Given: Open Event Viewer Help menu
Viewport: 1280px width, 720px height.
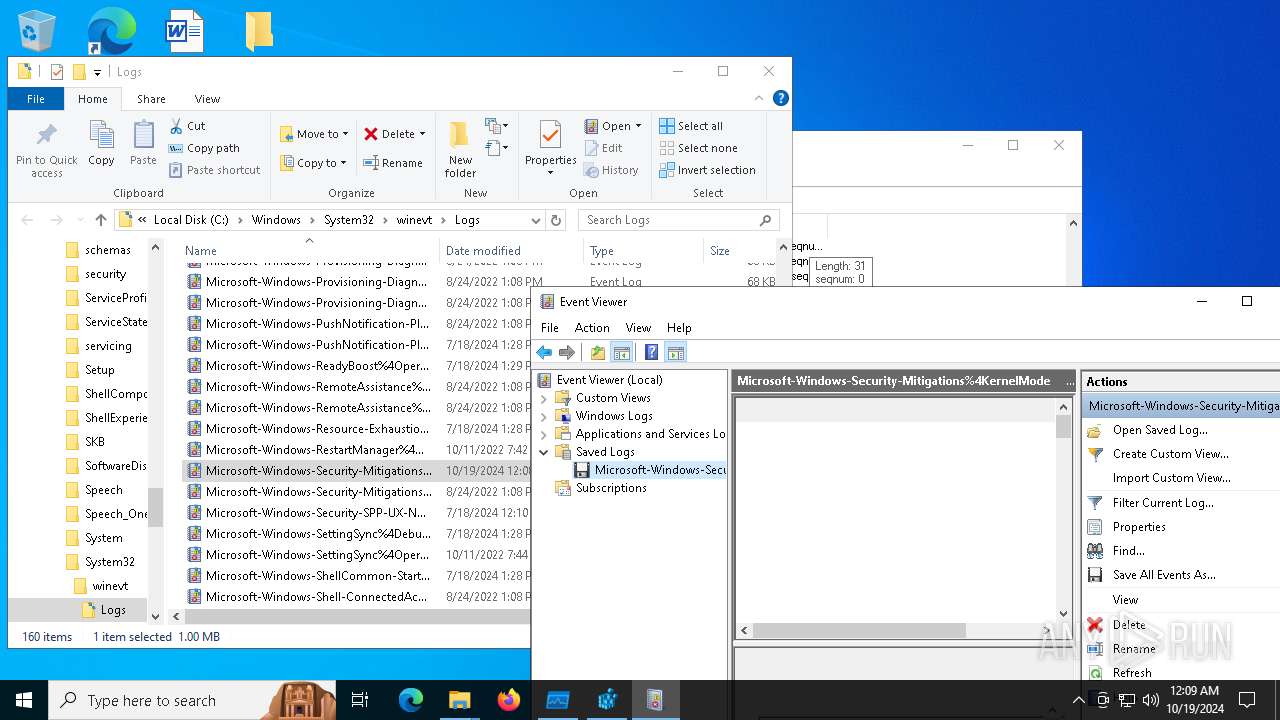Looking at the screenshot, I should tap(679, 328).
